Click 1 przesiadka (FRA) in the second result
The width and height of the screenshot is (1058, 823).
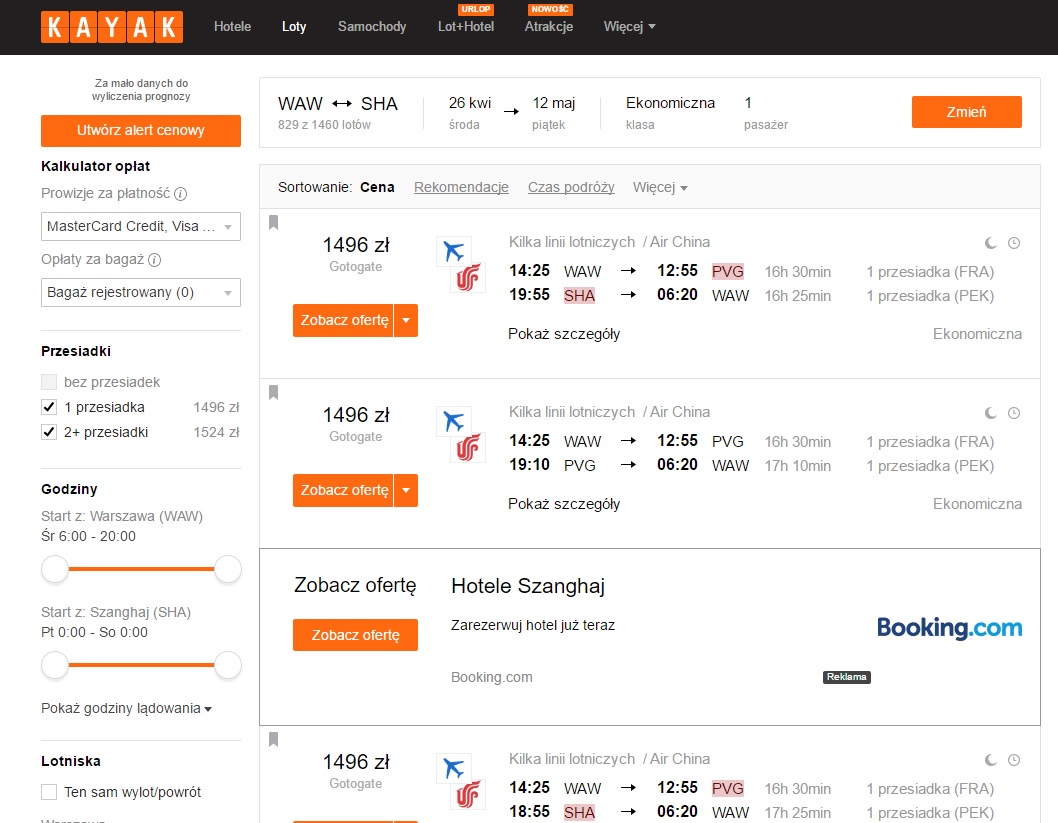pyautogui.click(x=930, y=442)
